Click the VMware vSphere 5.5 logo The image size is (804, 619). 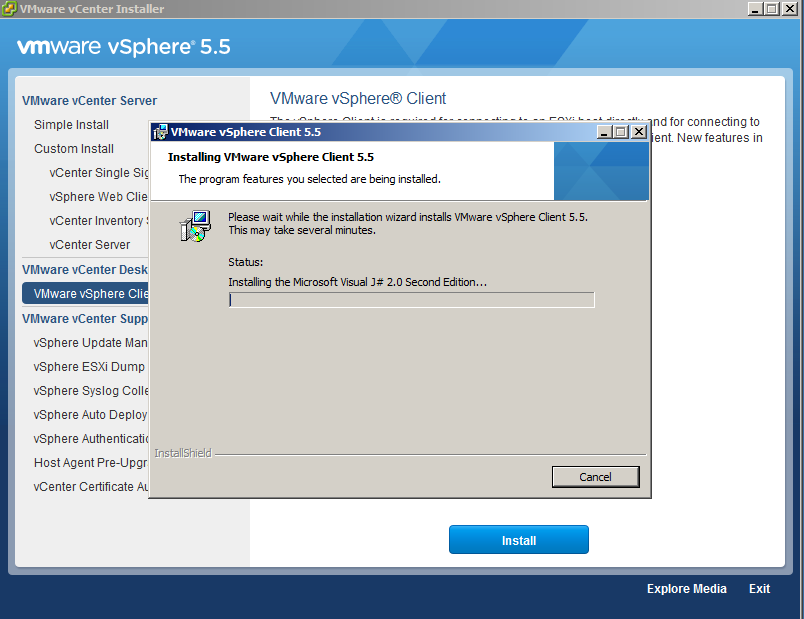pyautogui.click(x=118, y=47)
